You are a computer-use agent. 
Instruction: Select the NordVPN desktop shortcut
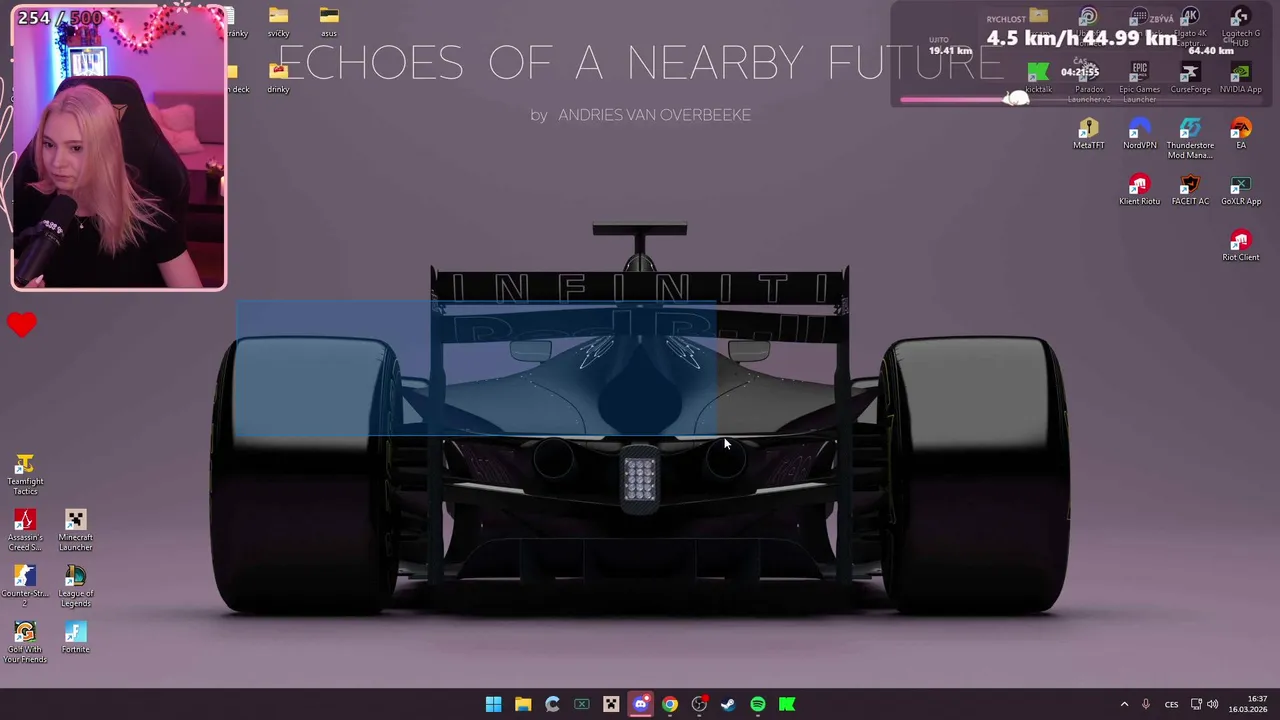(x=1139, y=134)
